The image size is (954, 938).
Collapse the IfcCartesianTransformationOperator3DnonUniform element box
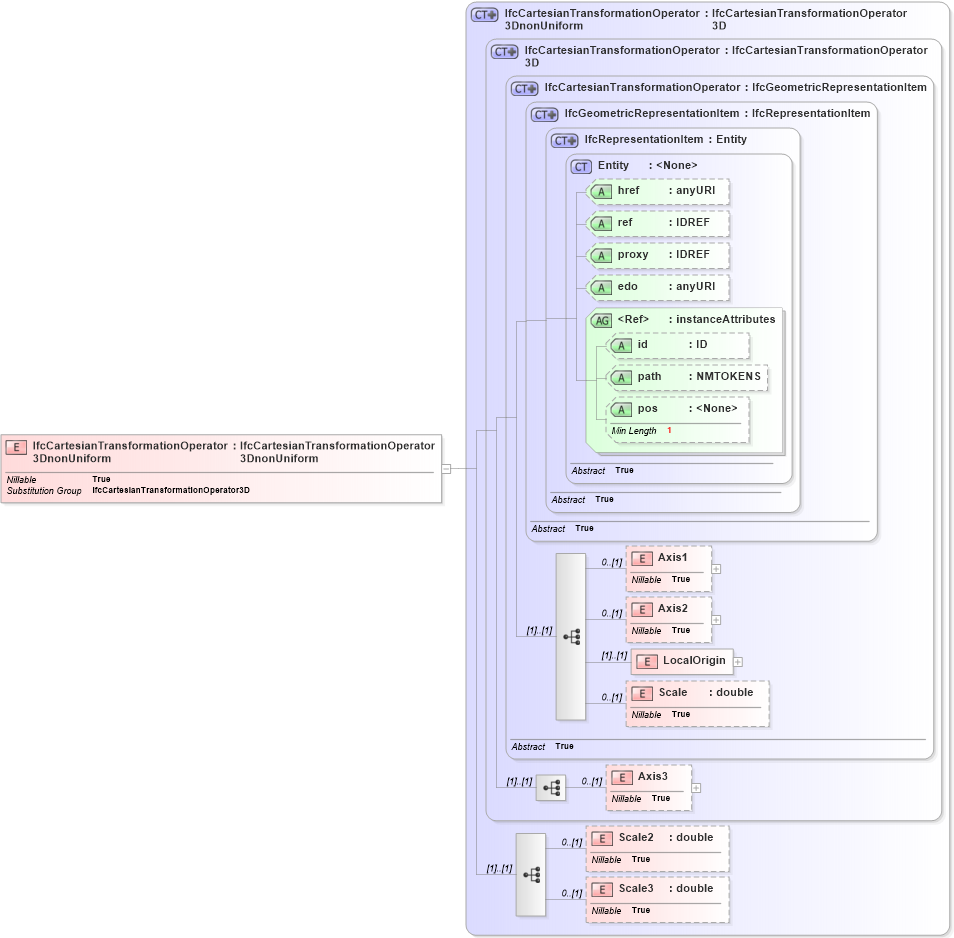tap(446, 465)
